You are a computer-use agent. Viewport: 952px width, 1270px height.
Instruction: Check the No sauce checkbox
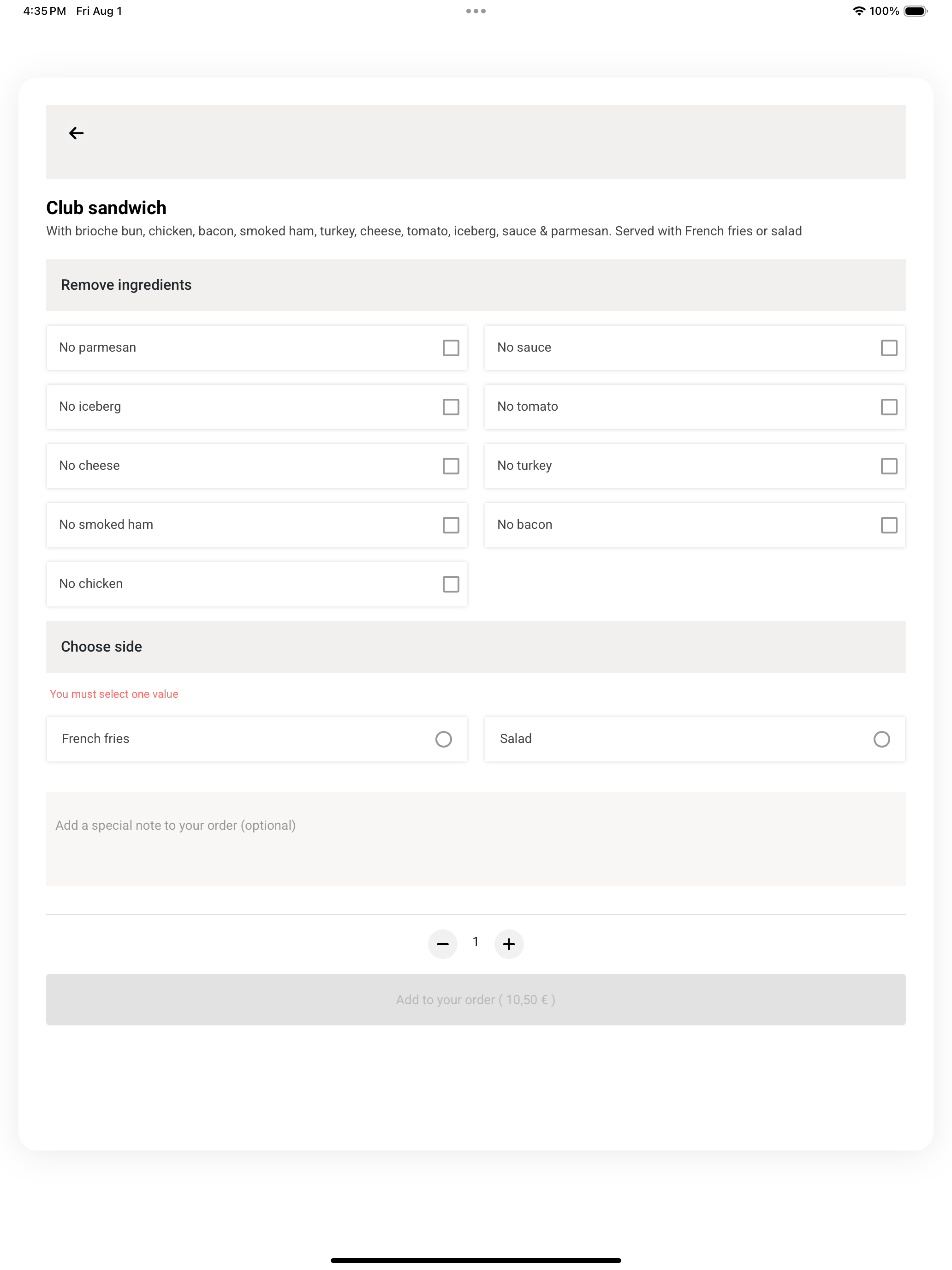[889, 348]
